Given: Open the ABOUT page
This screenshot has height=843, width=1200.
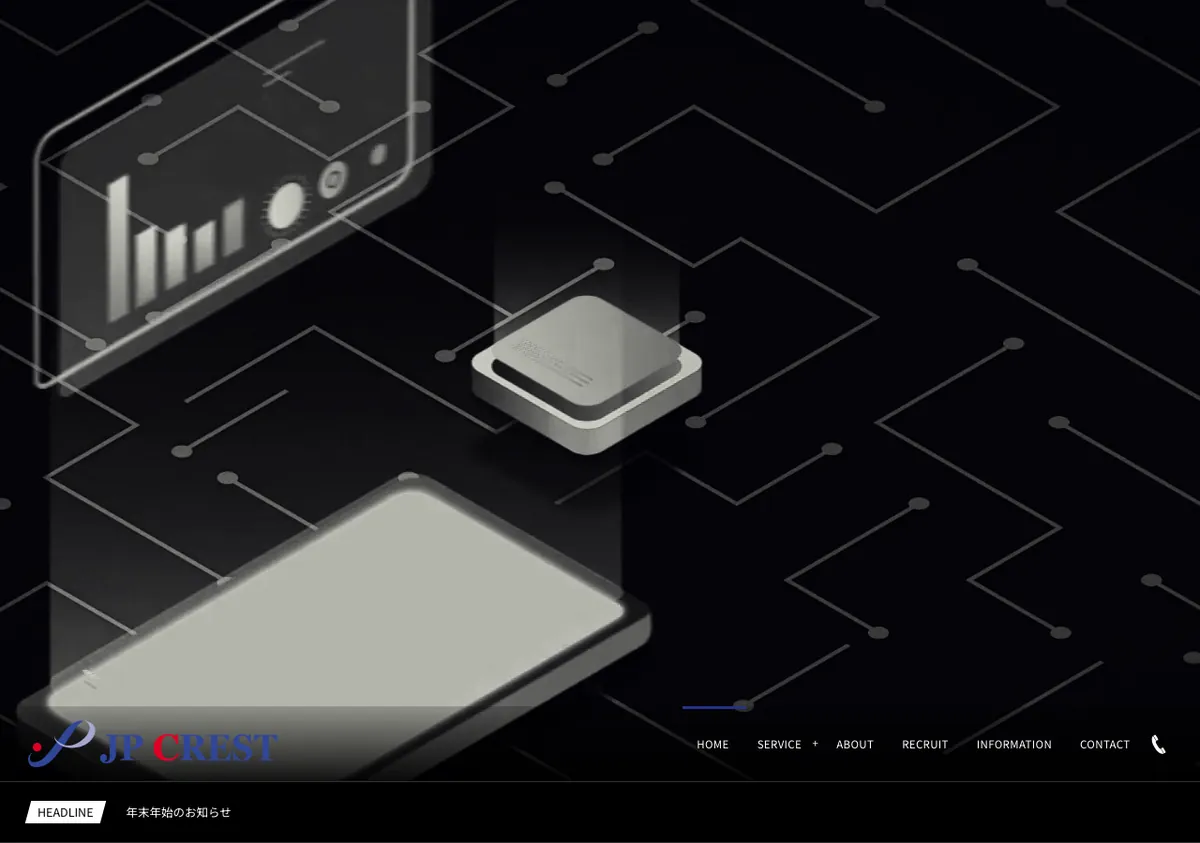Looking at the screenshot, I should point(855,744).
